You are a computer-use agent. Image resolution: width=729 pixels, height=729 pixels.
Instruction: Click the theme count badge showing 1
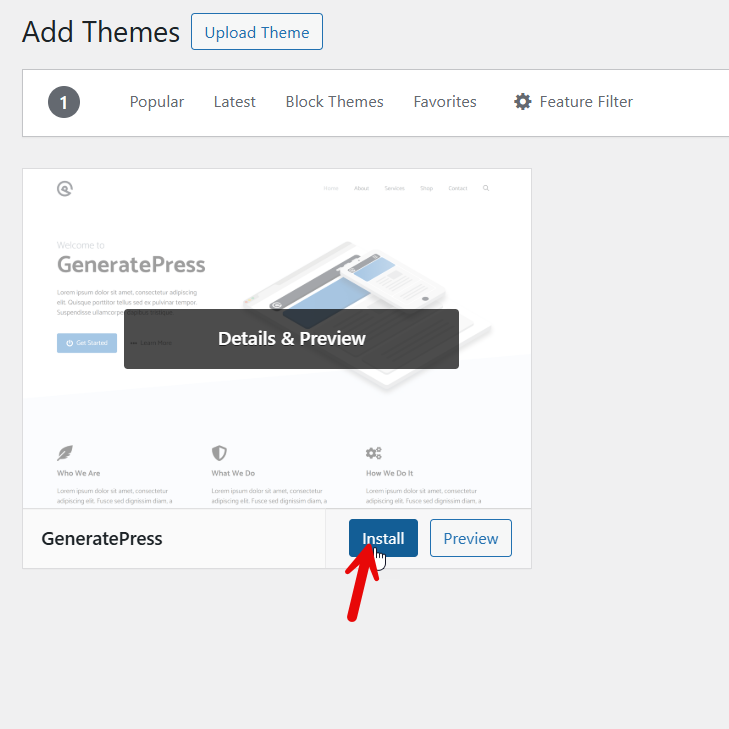click(64, 102)
